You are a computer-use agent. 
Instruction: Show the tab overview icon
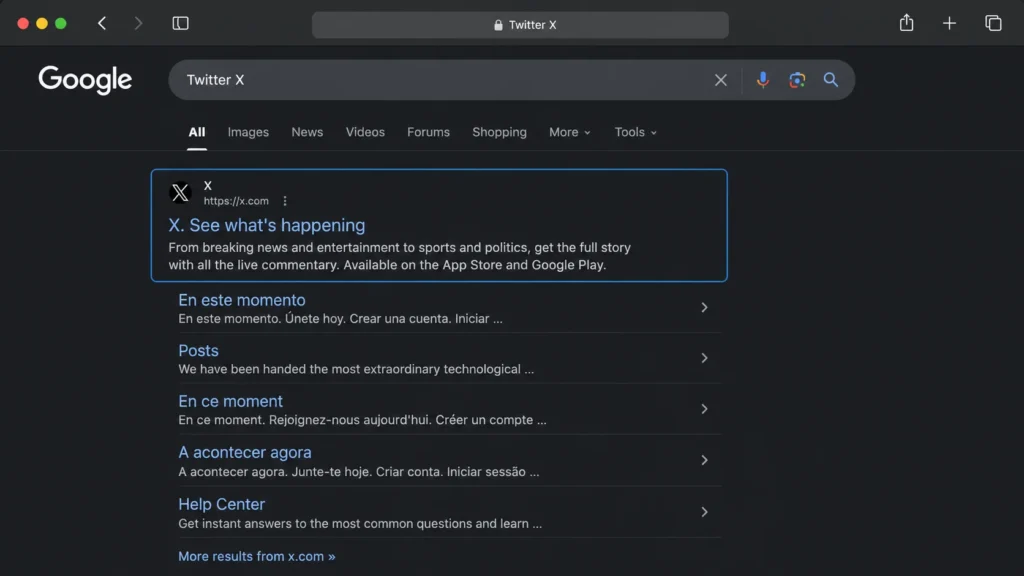tap(993, 24)
